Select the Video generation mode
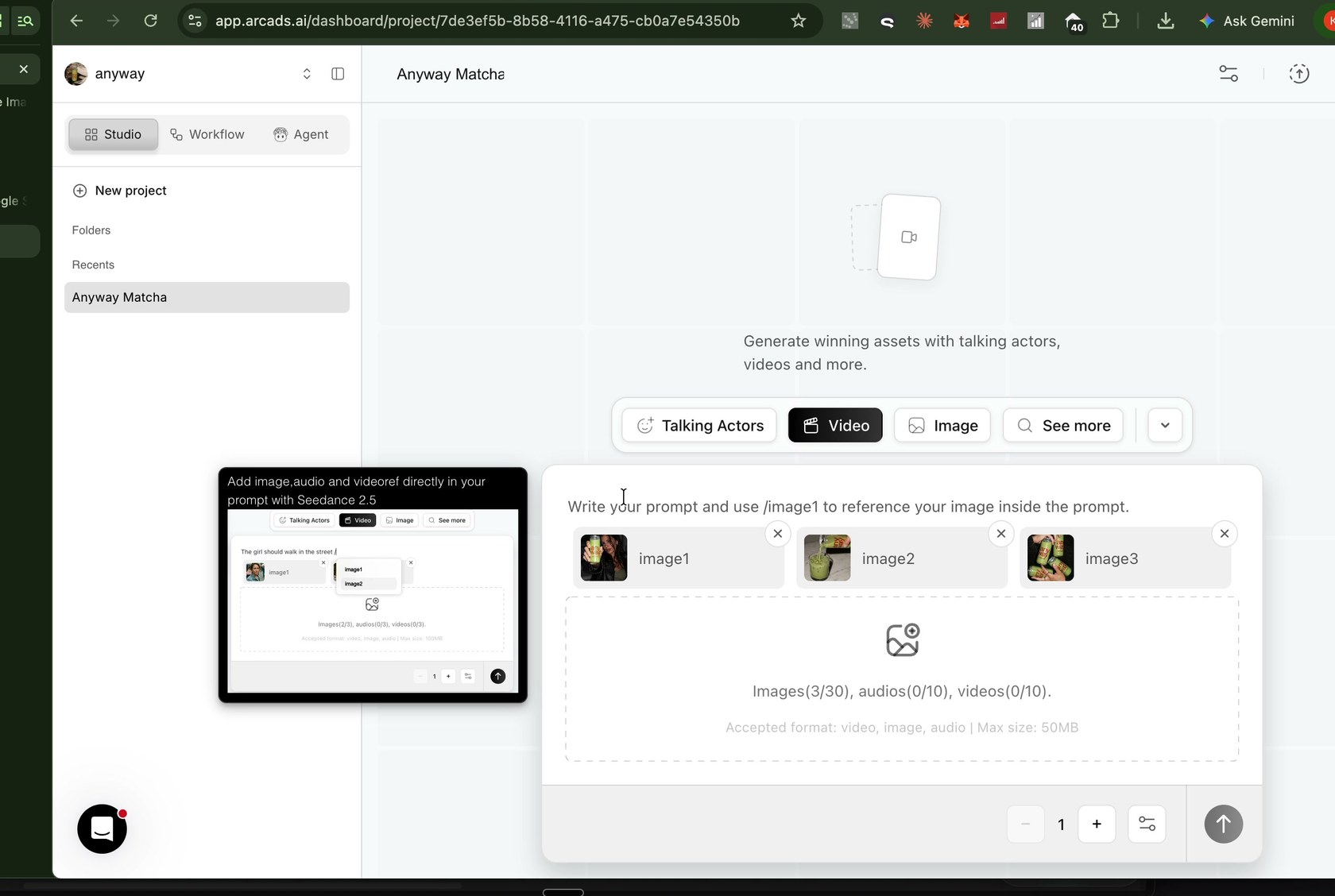This screenshot has width=1335, height=896. (835, 426)
